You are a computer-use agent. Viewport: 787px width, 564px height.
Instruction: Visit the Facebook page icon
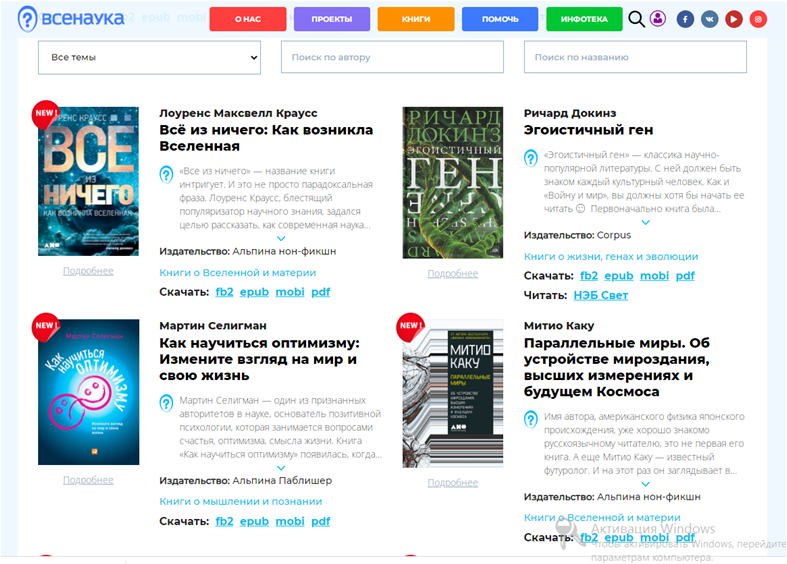pyautogui.click(x=685, y=19)
